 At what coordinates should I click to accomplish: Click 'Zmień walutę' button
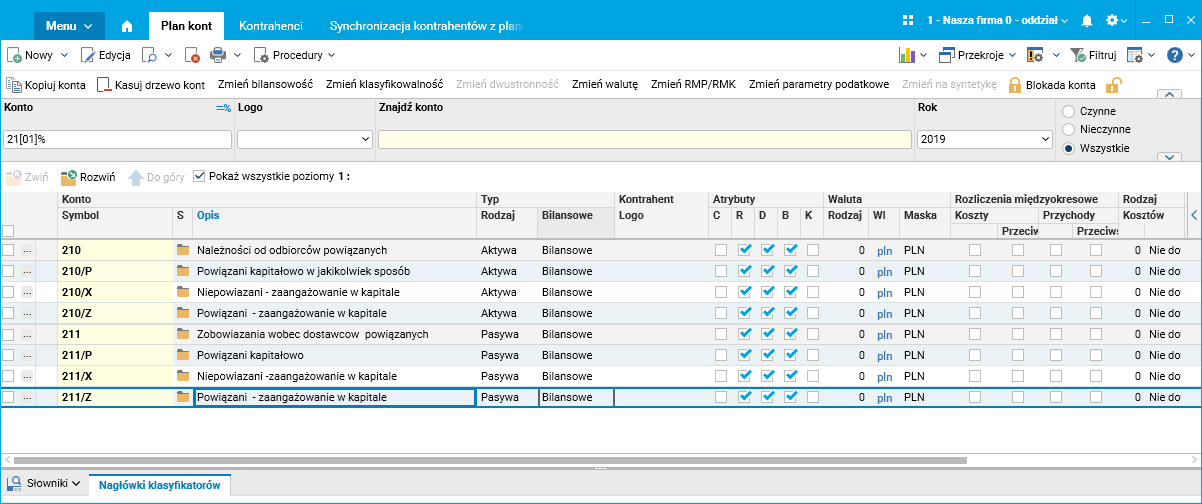pyautogui.click(x=604, y=85)
